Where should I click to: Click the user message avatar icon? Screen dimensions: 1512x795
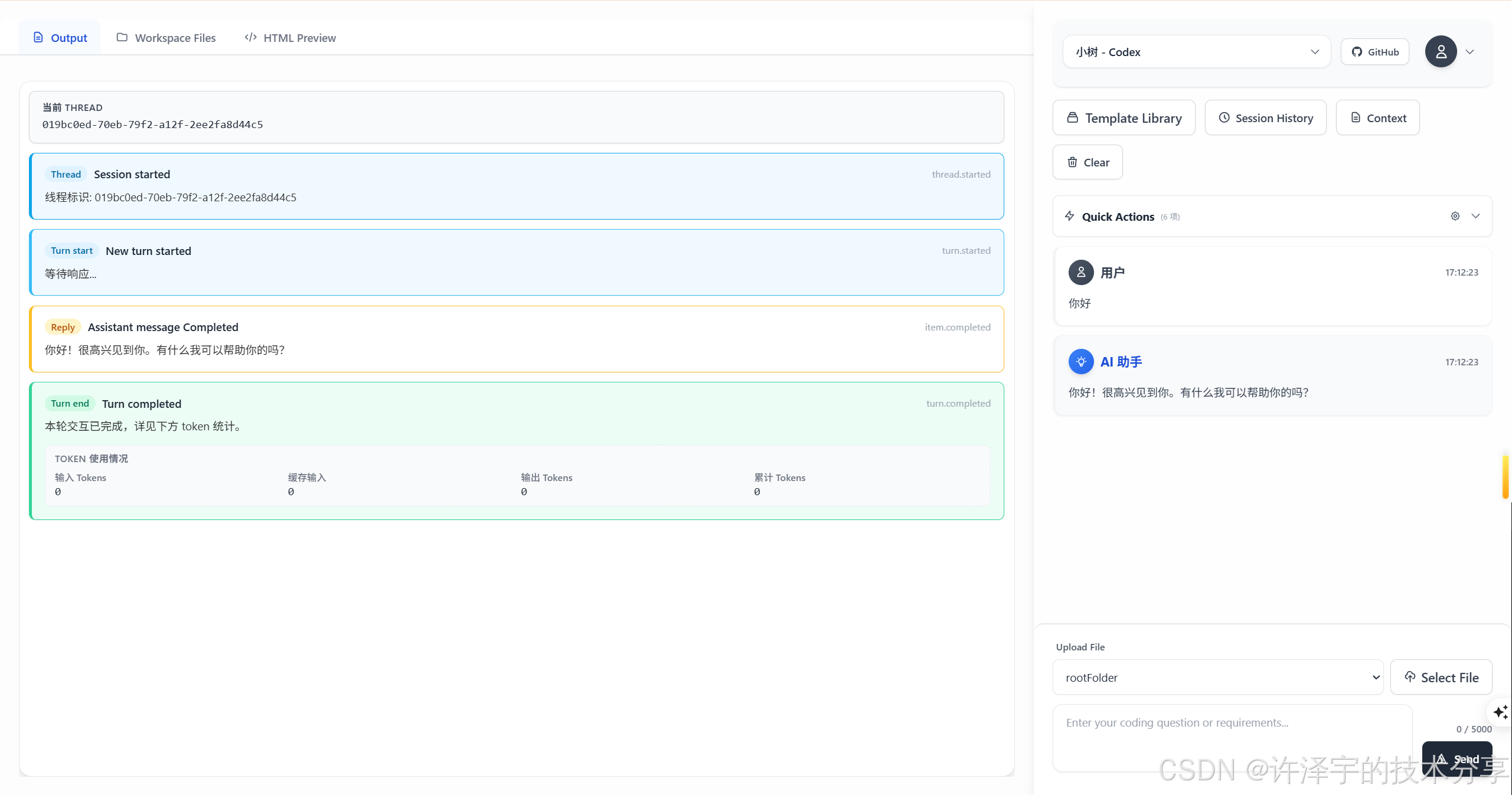click(x=1080, y=272)
